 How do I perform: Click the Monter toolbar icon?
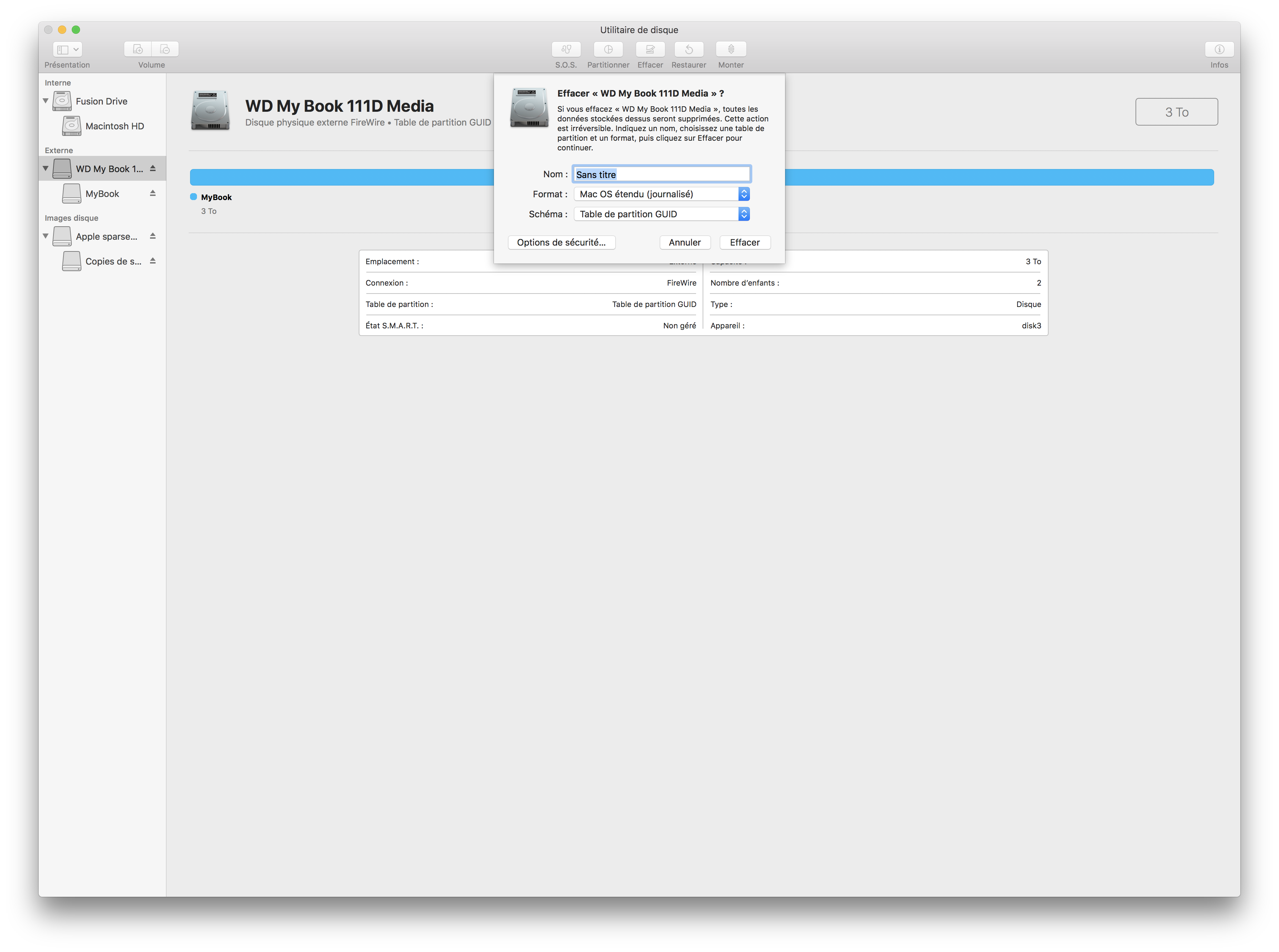[731, 50]
